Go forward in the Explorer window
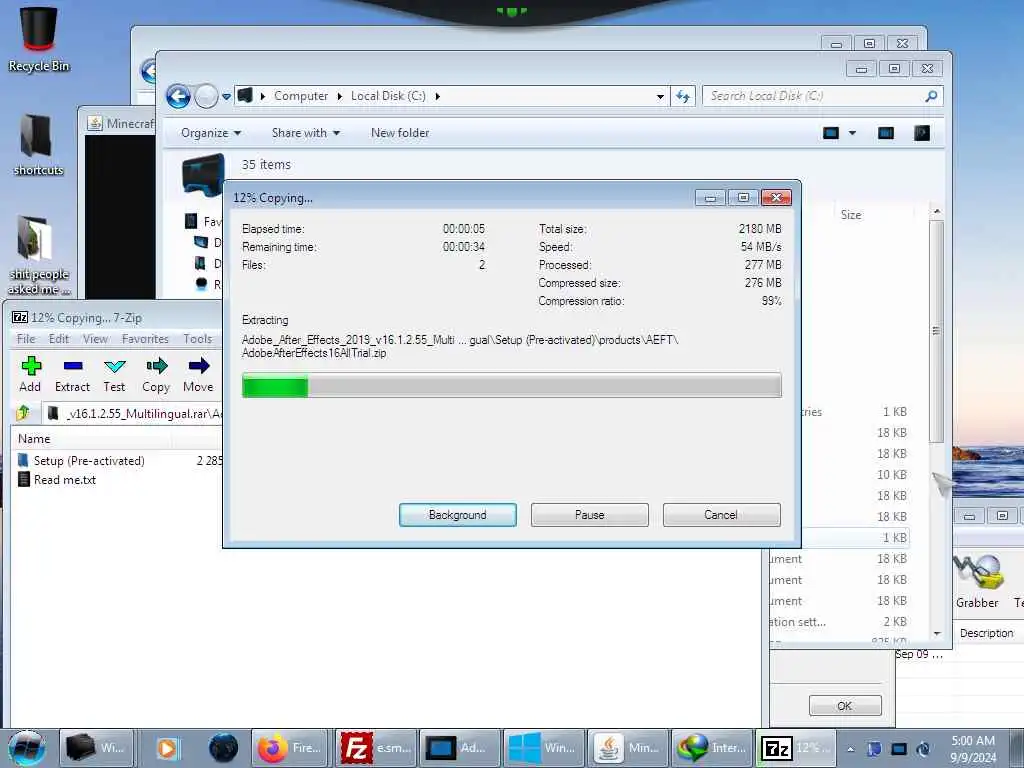 206,96
